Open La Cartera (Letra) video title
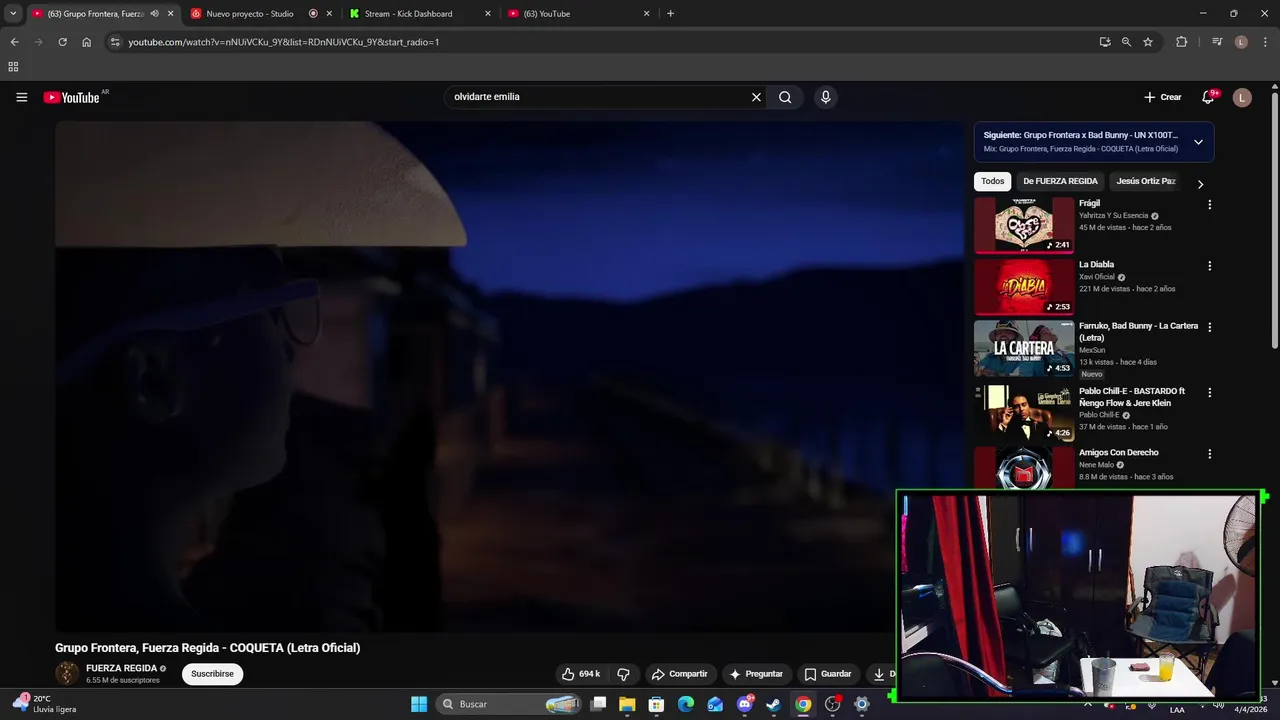Screen dimensions: 1280x720 coord(1138,332)
